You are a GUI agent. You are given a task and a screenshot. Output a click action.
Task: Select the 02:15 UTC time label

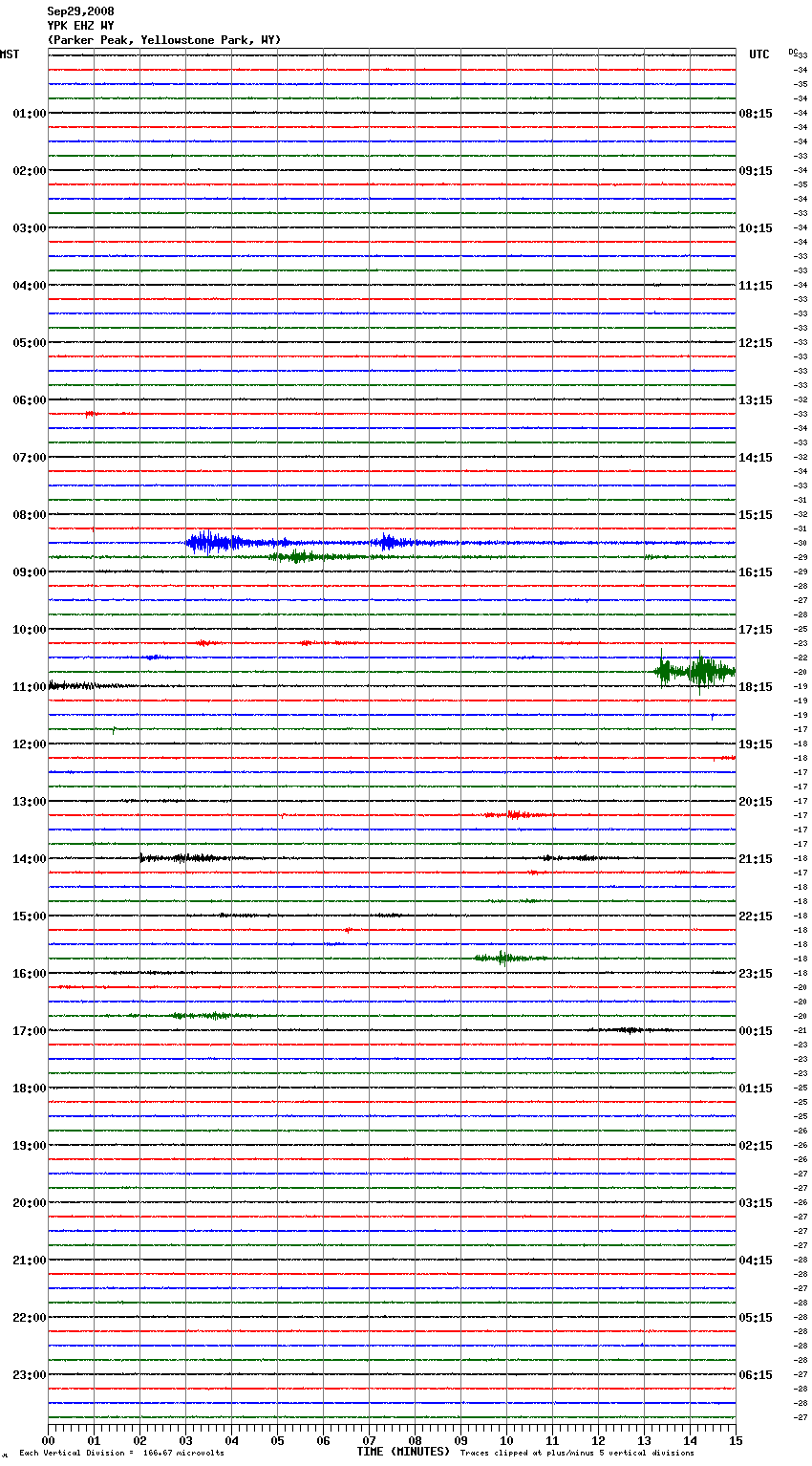[756, 1146]
